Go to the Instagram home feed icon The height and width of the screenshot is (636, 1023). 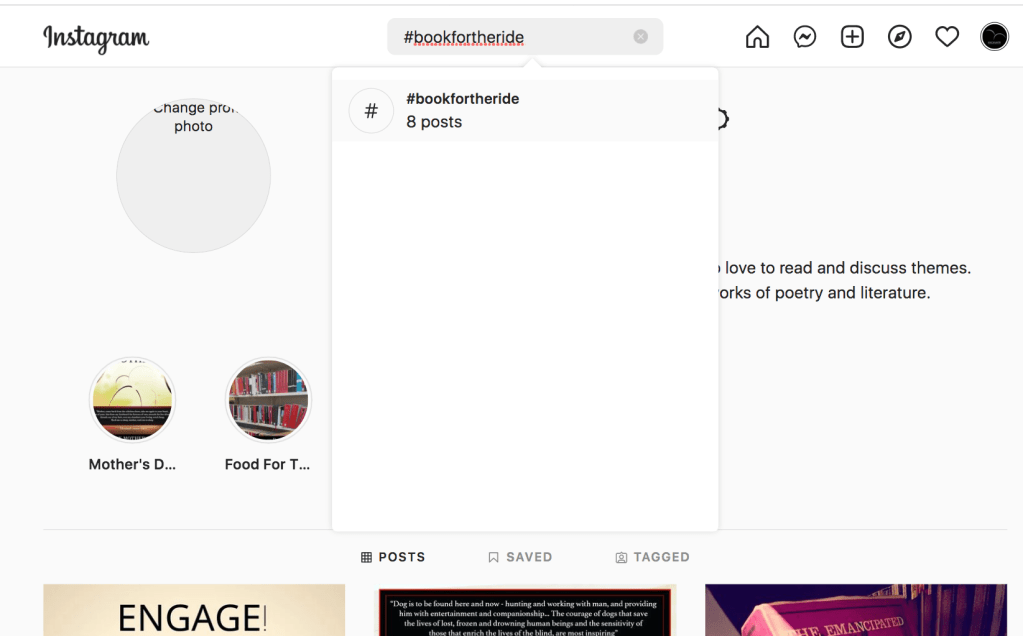[757, 37]
